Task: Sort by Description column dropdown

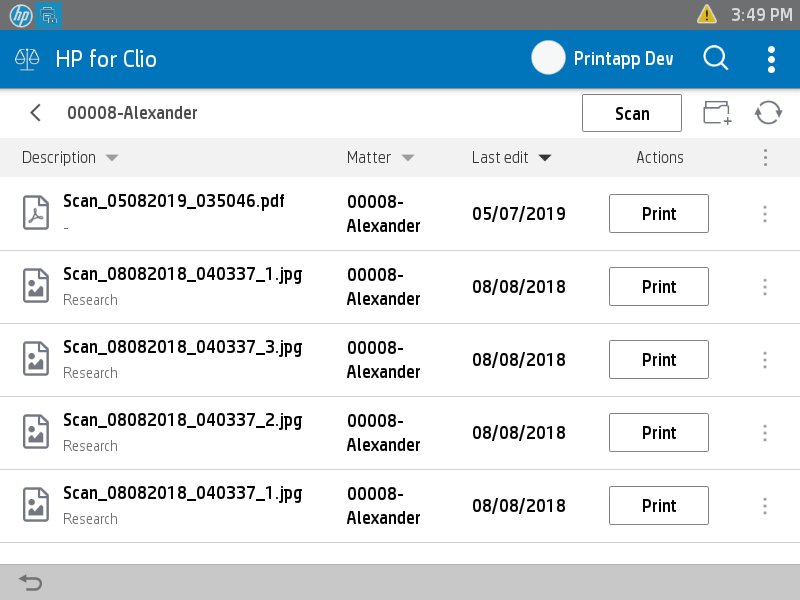Action: point(112,158)
